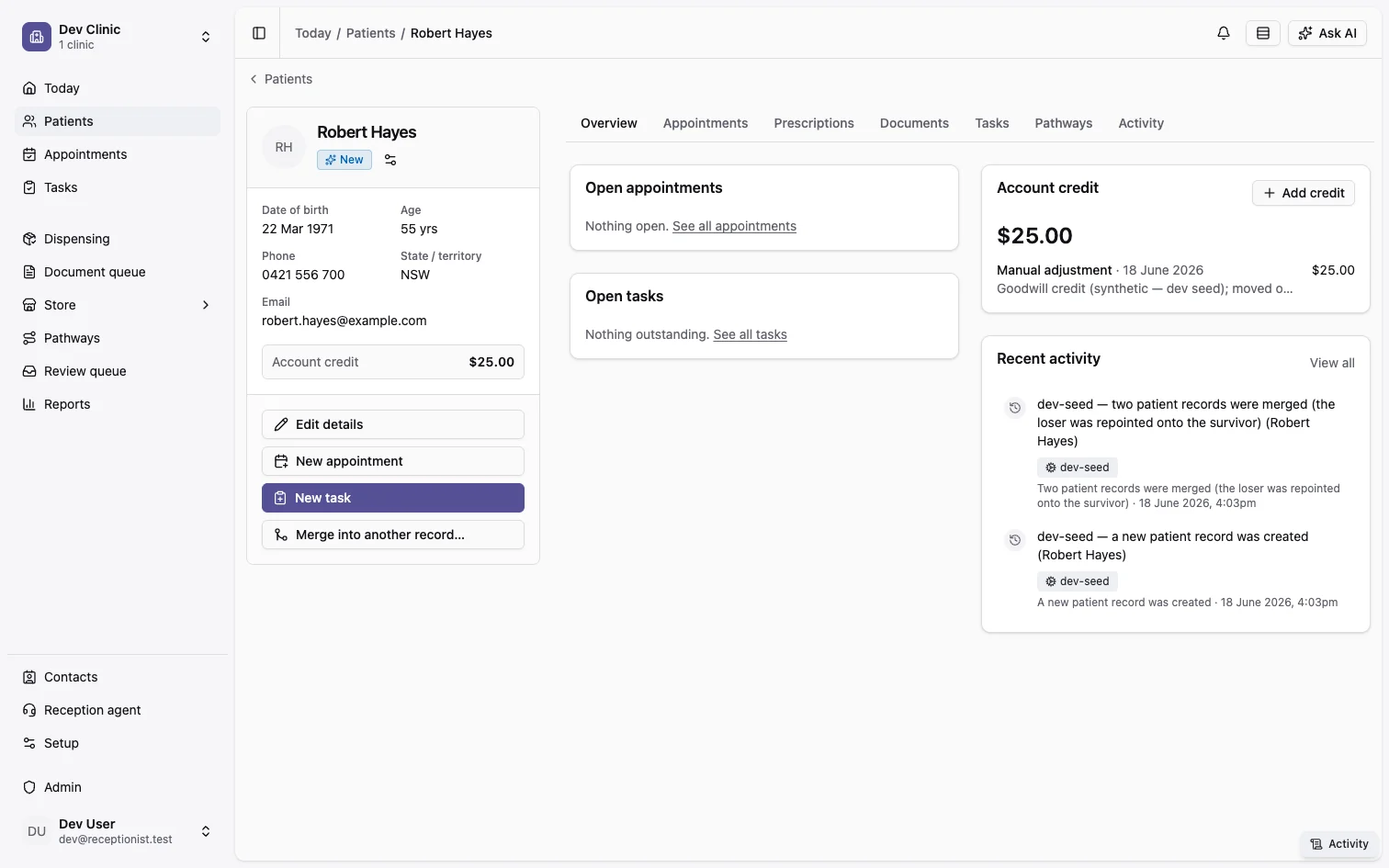Click the Patients people icon in sidebar
The height and width of the screenshot is (868, 1389).
[x=29, y=121]
